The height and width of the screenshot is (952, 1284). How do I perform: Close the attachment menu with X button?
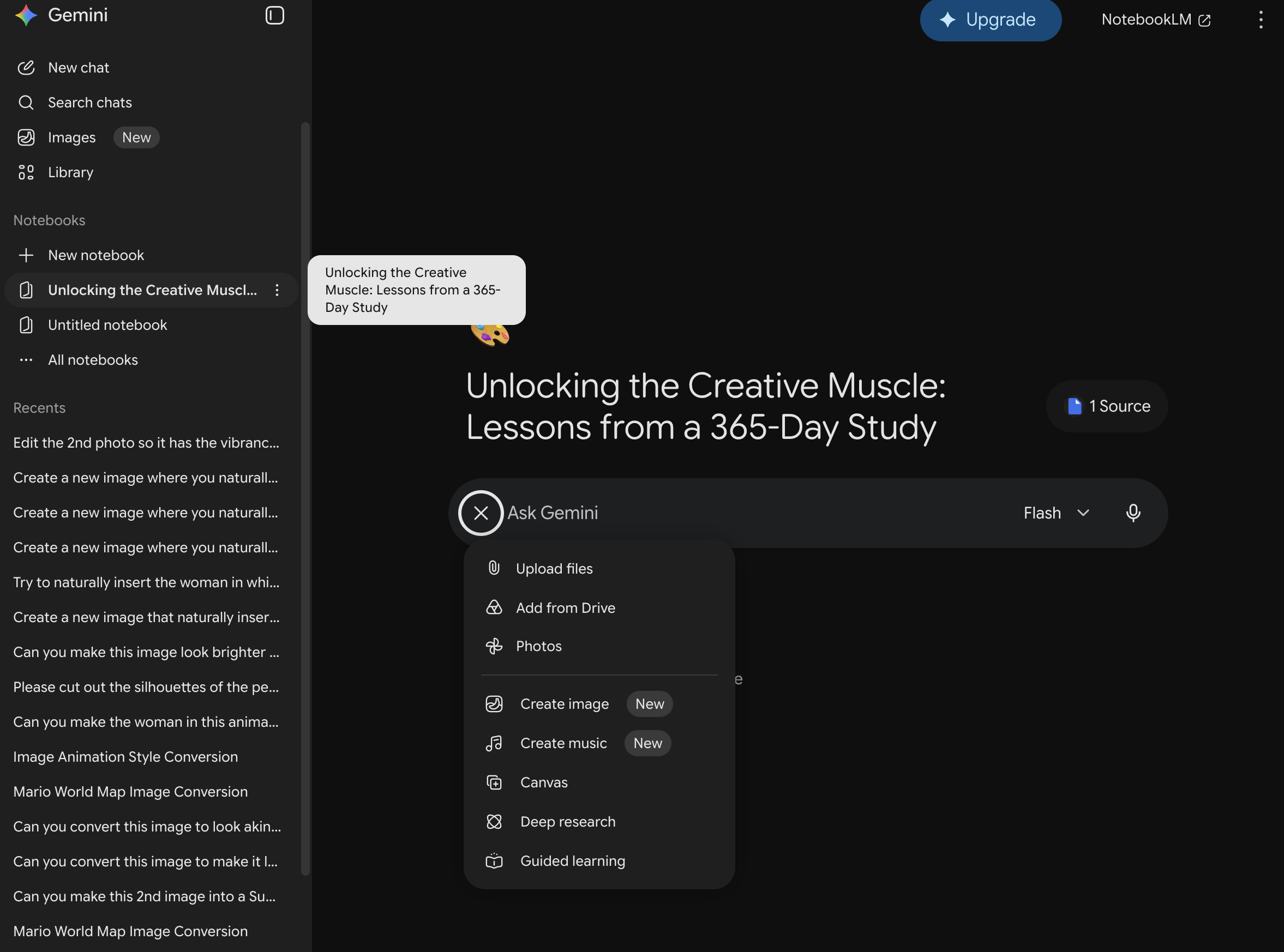coord(481,513)
